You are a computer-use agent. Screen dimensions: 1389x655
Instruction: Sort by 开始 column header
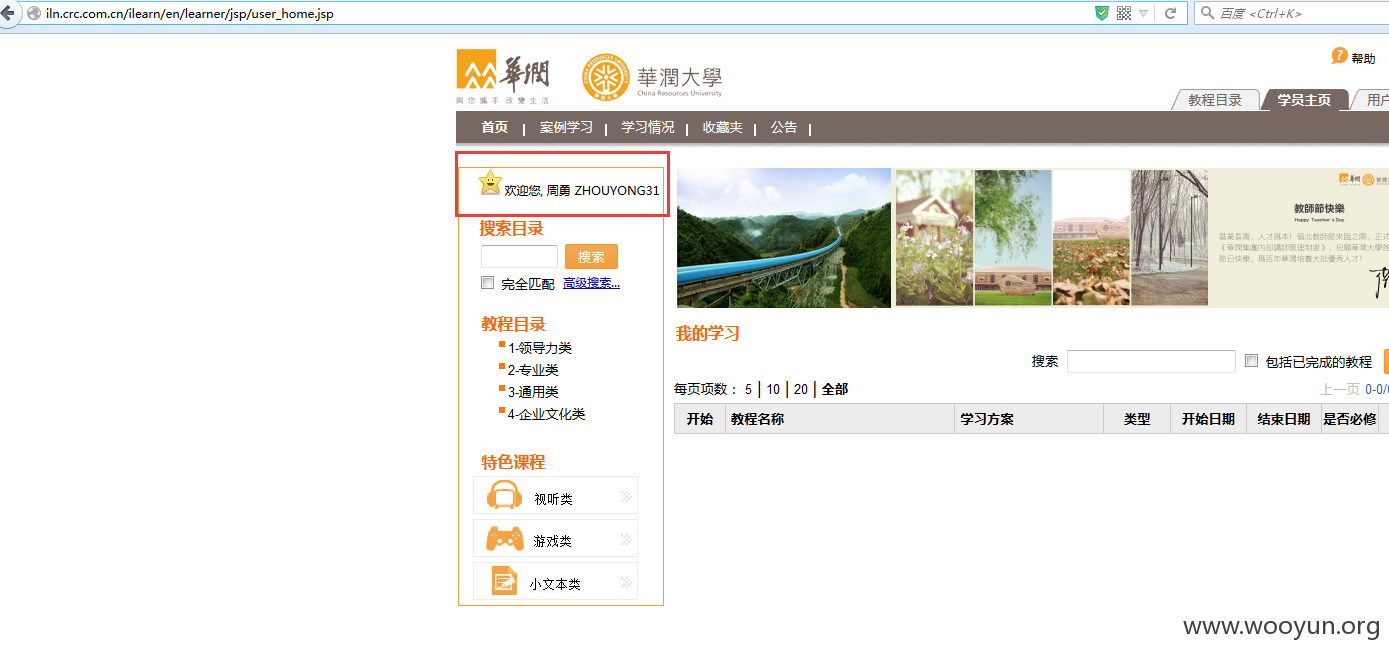pos(700,419)
